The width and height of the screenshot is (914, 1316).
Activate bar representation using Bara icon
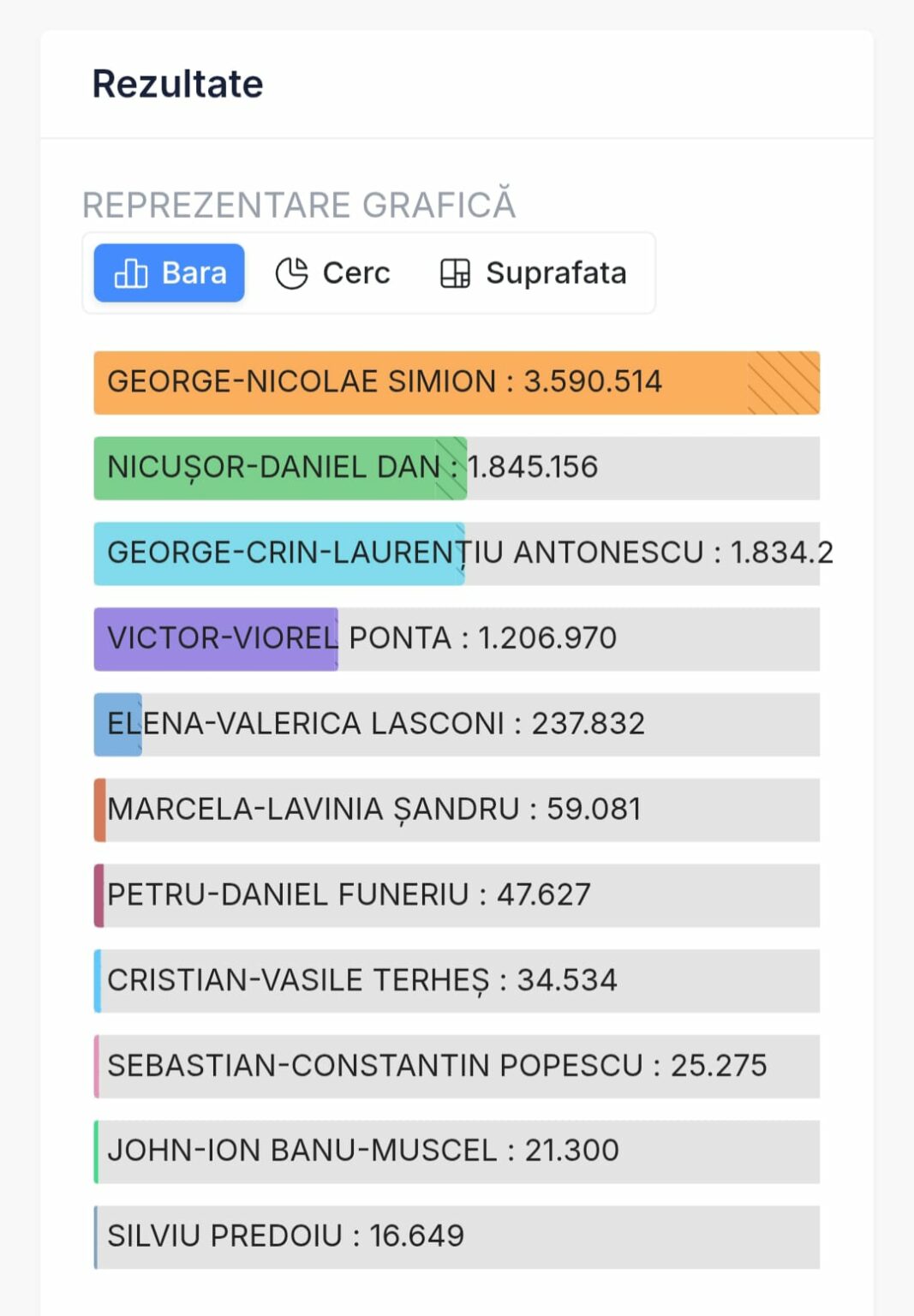click(x=129, y=272)
